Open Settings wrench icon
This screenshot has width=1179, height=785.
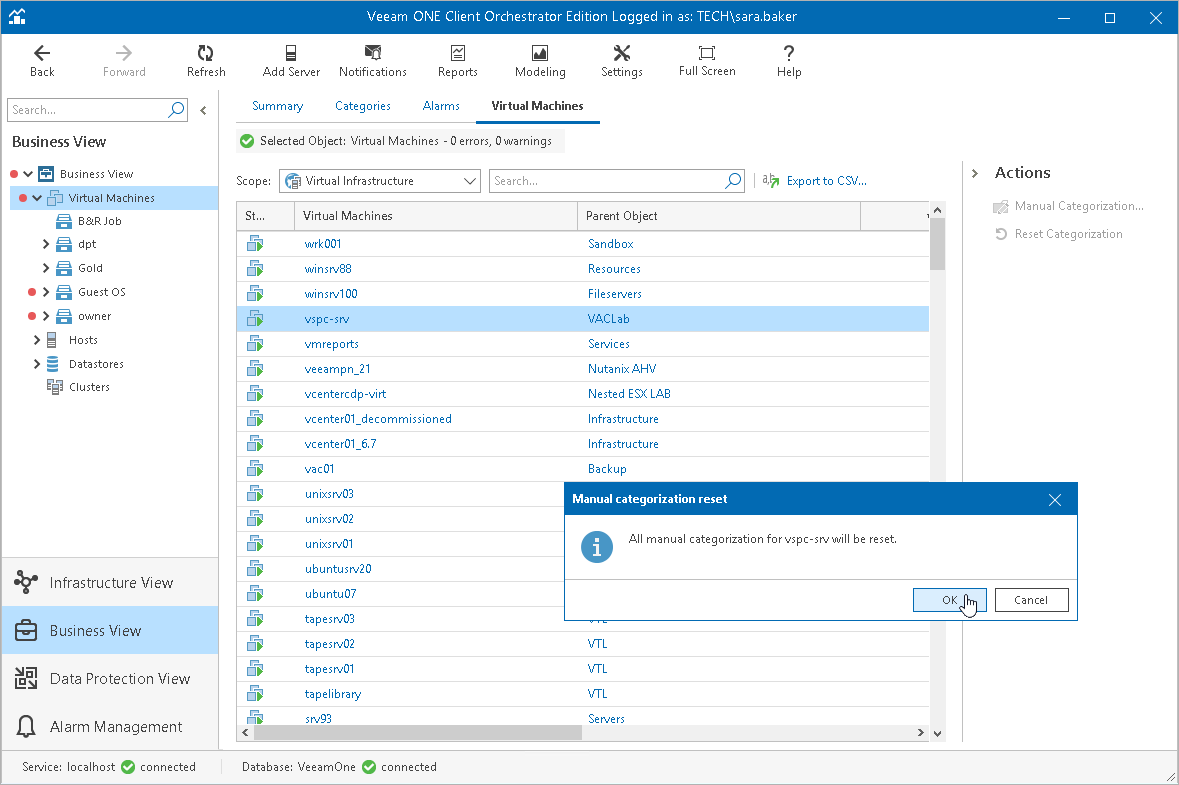[621, 61]
